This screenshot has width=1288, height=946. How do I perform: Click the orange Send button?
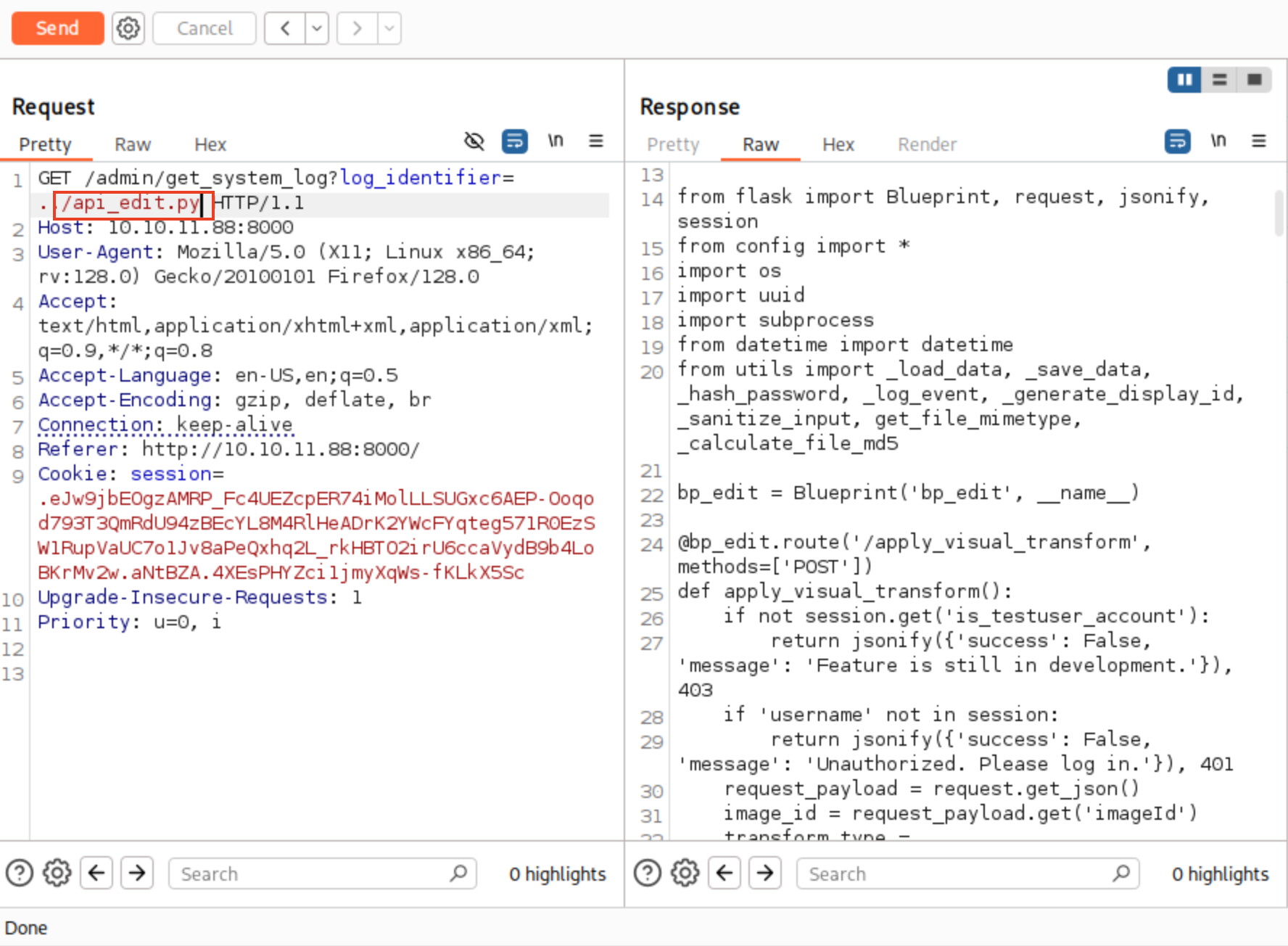pyautogui.click(x=57, y=28)
